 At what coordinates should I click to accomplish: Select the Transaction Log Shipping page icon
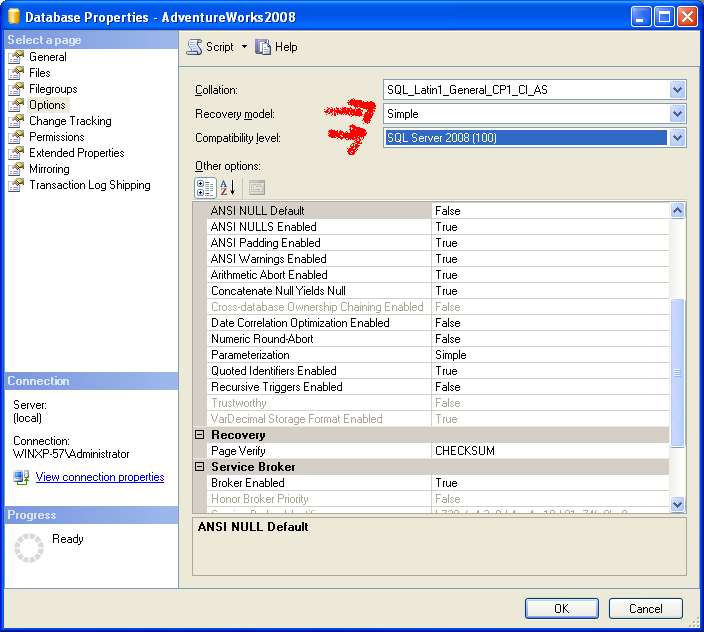tap(16, 185)
